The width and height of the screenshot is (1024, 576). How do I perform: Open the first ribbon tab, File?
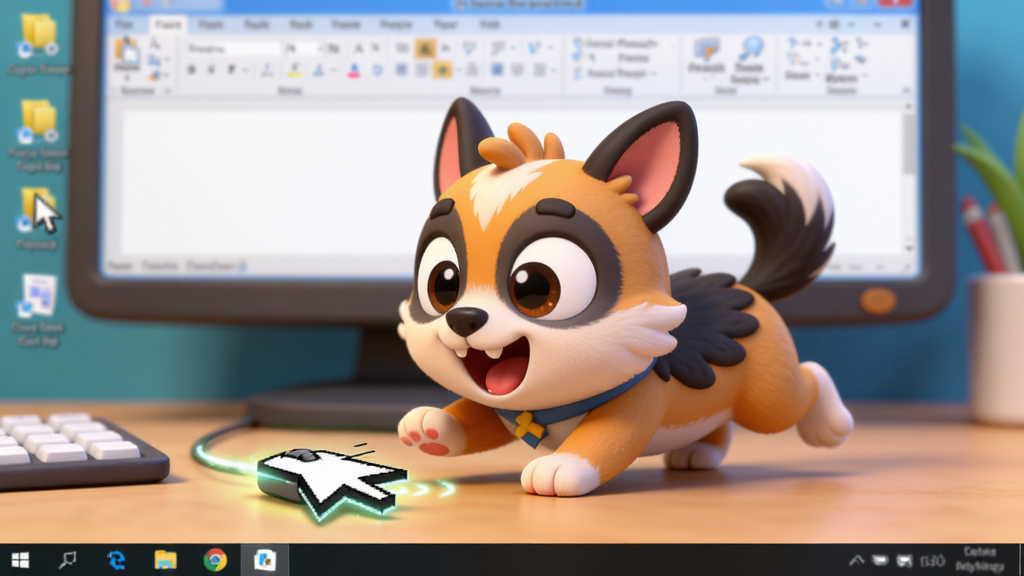[x=124, y=24]
